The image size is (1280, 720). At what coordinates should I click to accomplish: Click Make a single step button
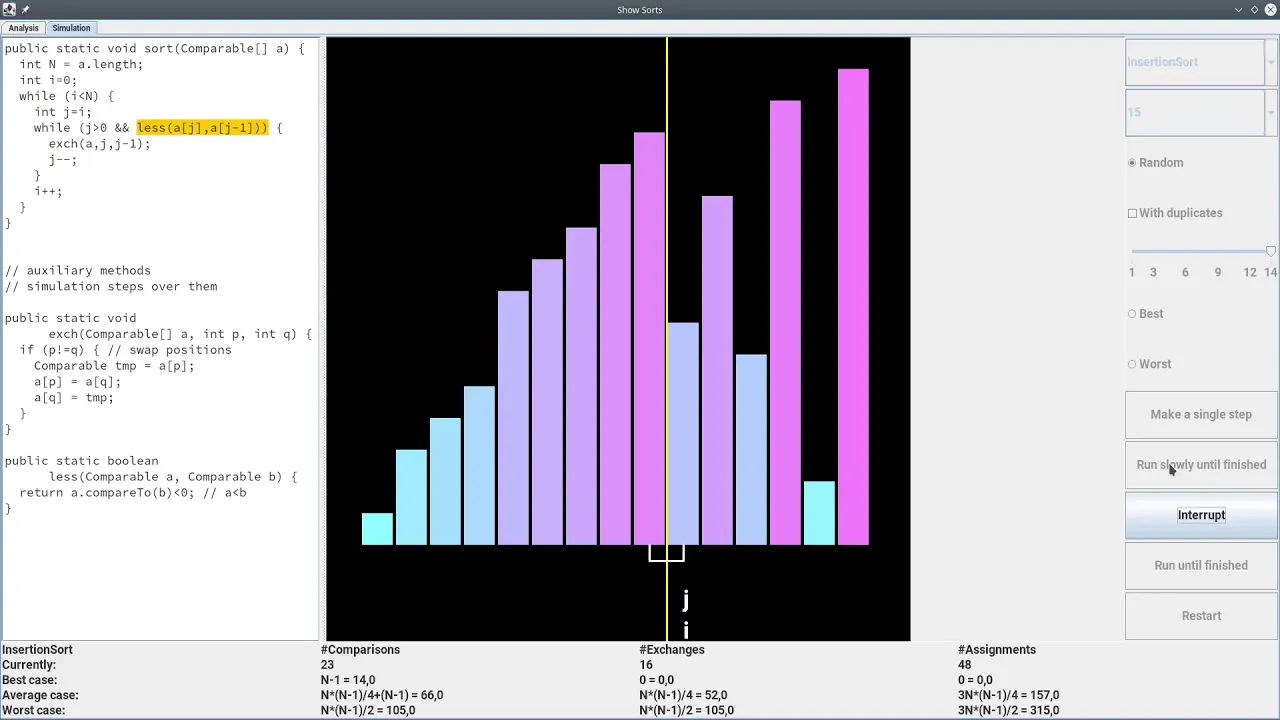point(1201,414)
